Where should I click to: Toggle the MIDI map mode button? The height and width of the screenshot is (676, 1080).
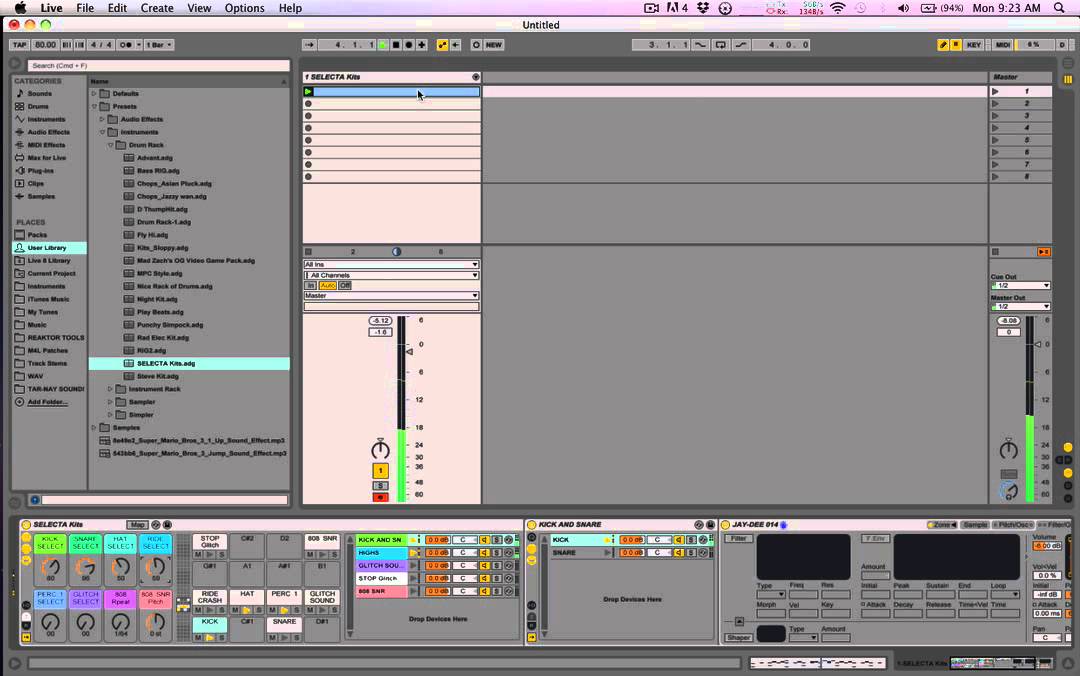pyautogui.click(x=1003, y=45)
